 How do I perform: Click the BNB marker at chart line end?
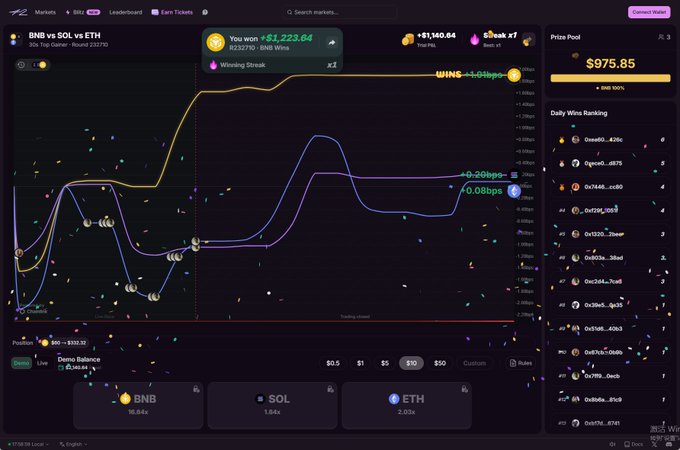coord(514,75)
